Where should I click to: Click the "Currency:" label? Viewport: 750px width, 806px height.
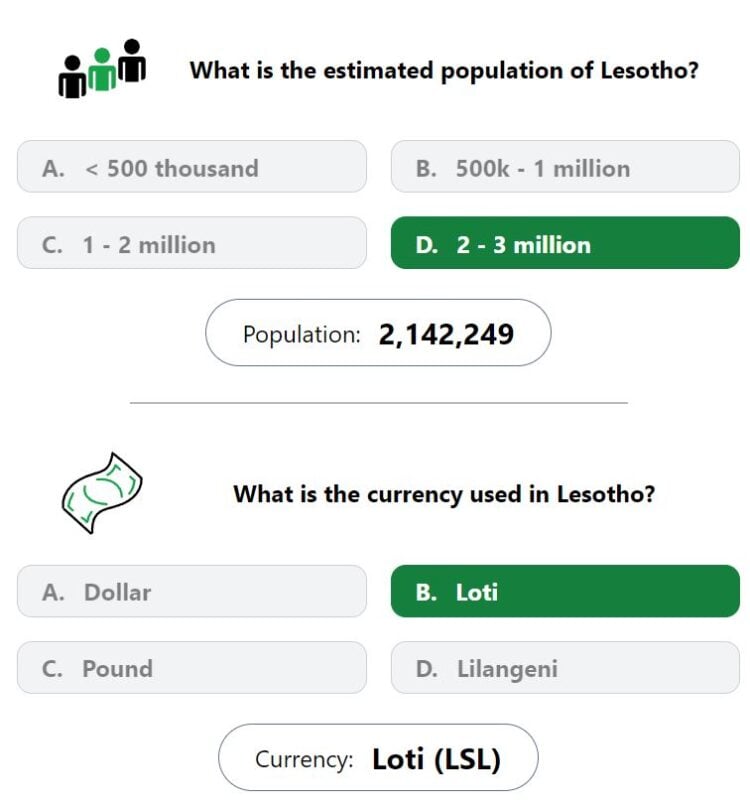point(304,759)
